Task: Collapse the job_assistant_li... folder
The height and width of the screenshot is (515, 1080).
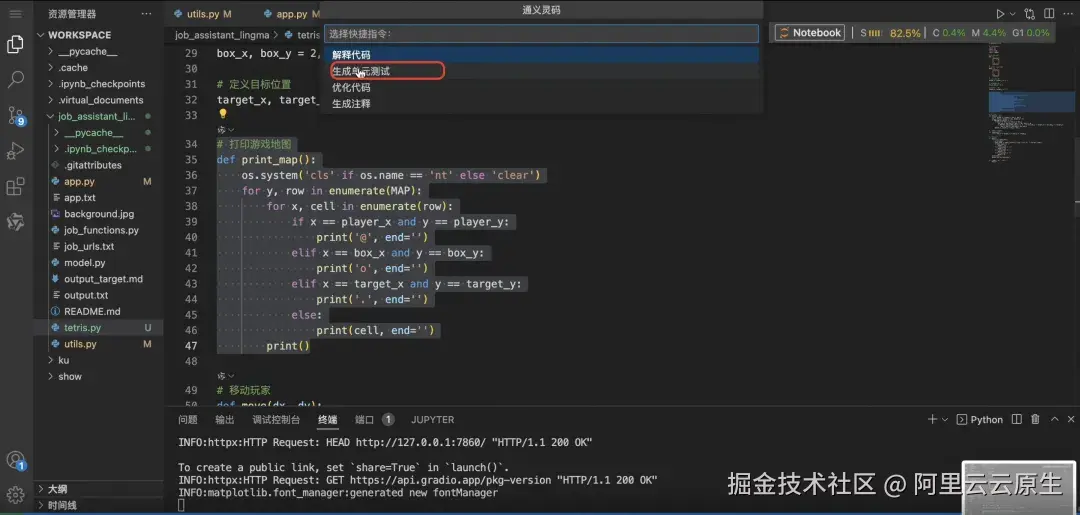Action: [x=98, y=116]
